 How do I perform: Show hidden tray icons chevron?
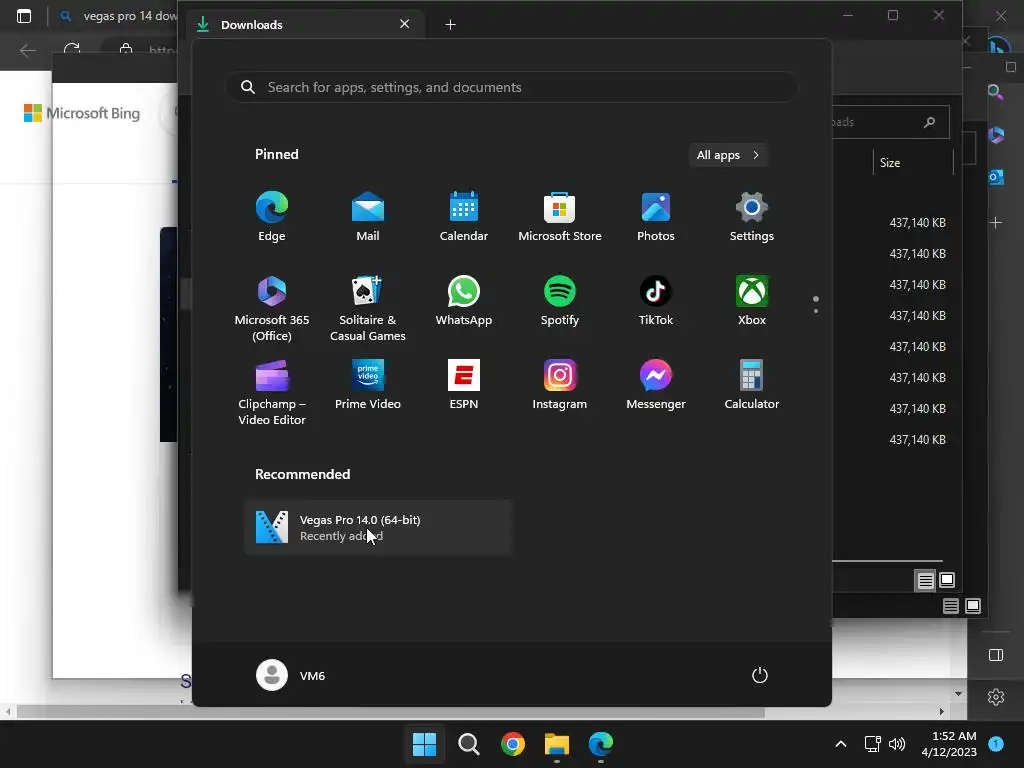[x=841, y=744]
